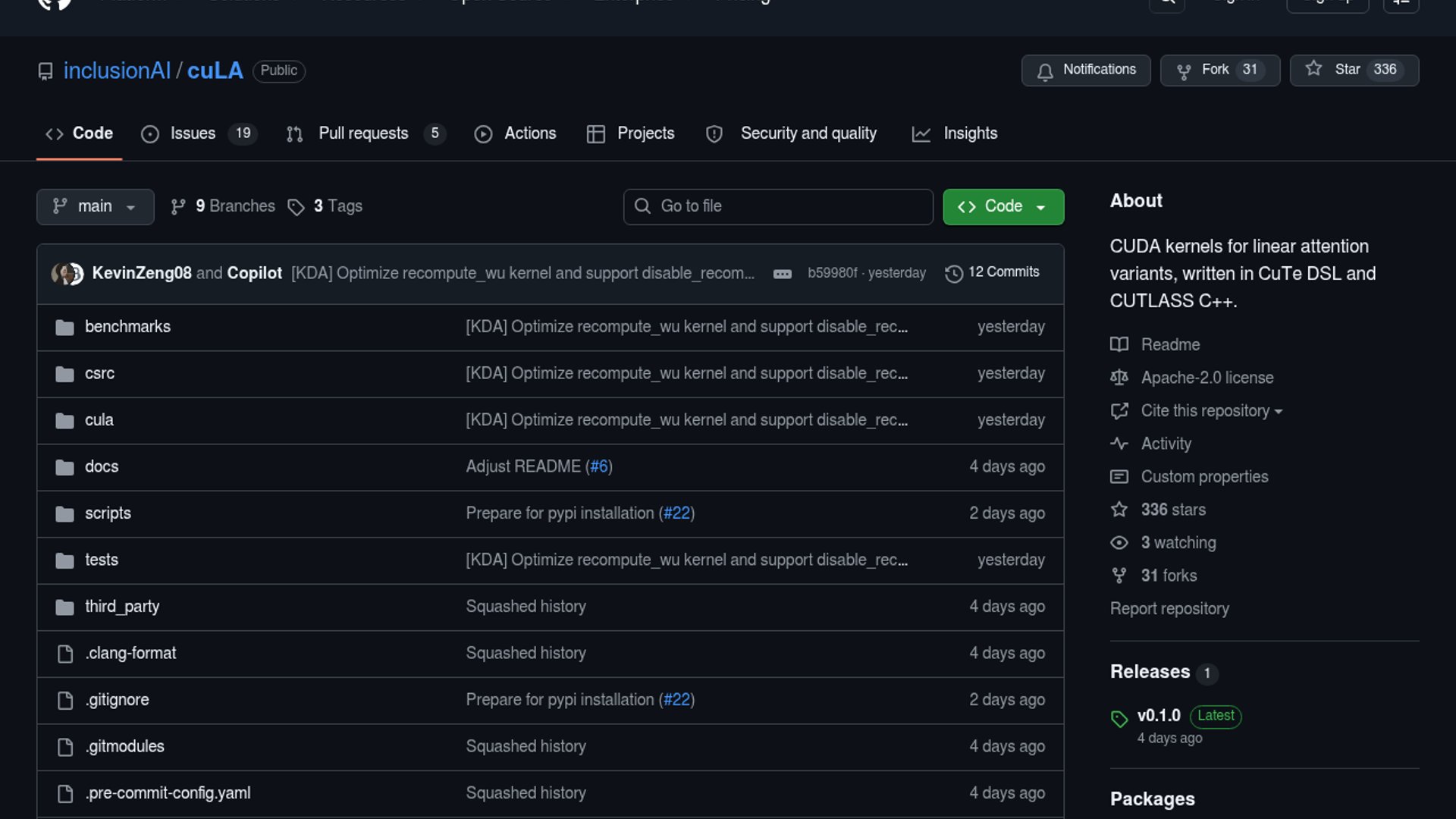Expand the main branch dropdown
The height and width of the screenshot is (819, 1456).
pyautogui.click(x=95, y=206)
